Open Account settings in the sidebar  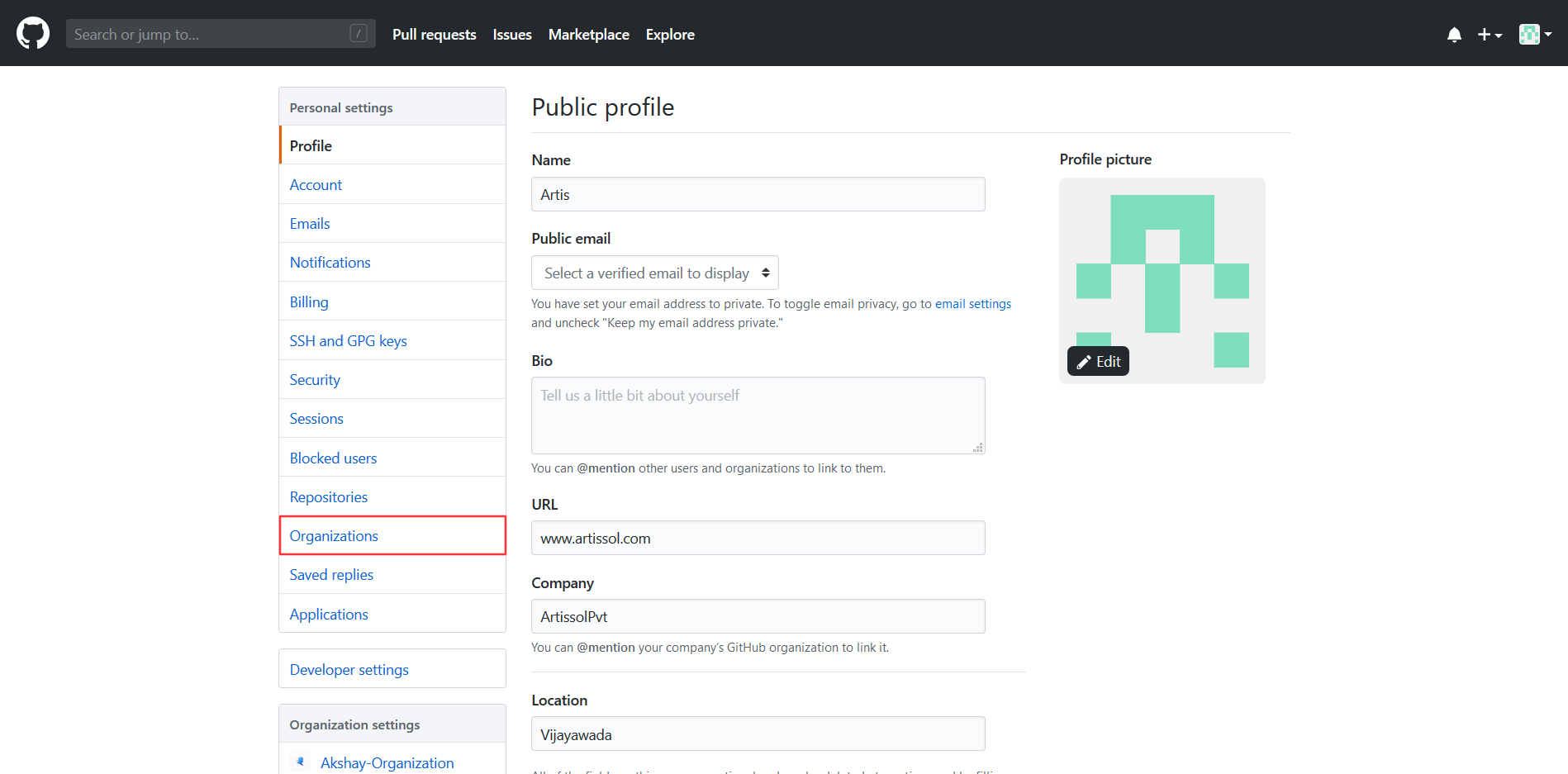(x=392, y=185)
